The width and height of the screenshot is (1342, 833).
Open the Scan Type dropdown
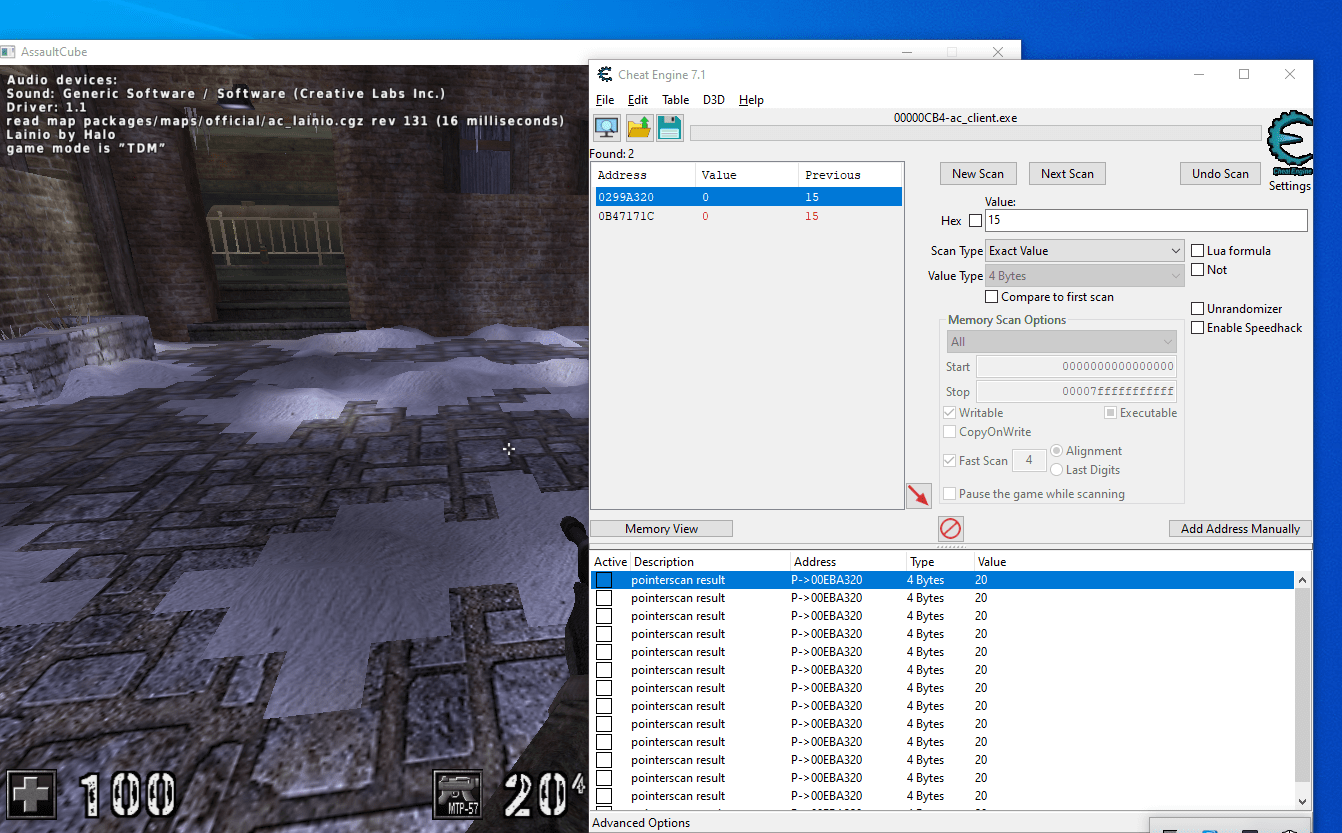(x=1085, y=251)
